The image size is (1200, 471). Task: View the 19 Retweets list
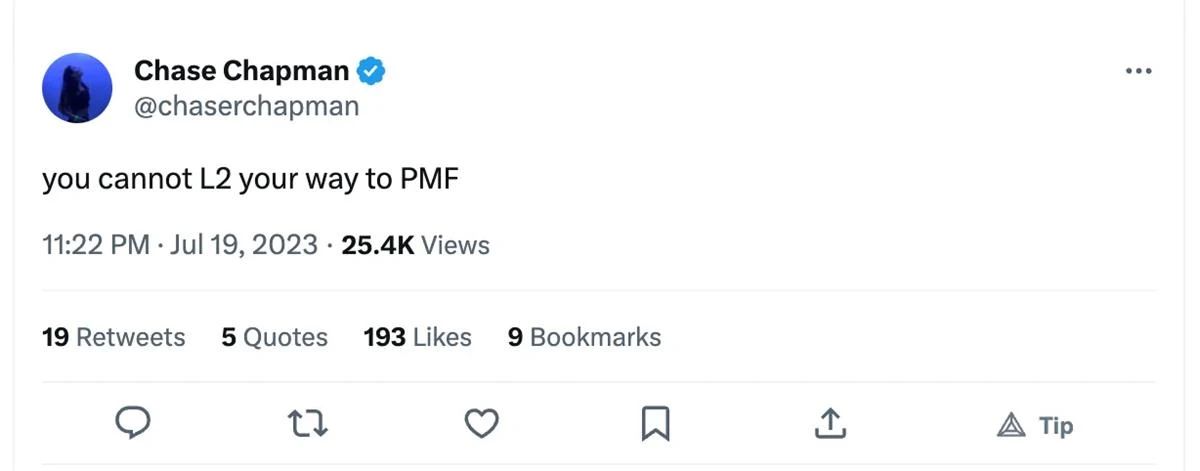tap(113, 338)
